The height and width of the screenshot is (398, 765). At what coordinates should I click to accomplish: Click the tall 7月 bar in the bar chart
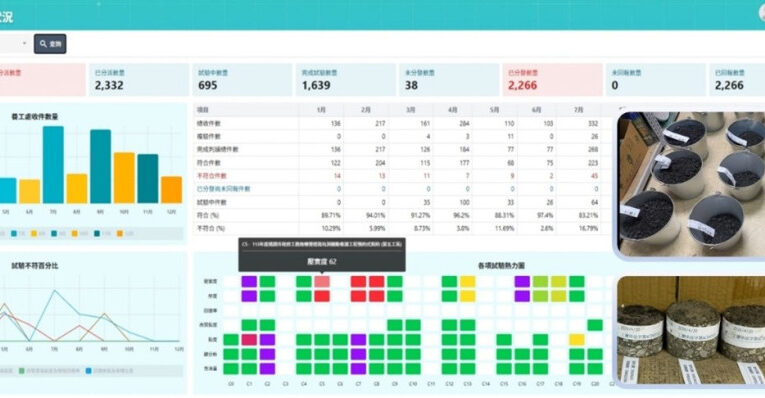[x=53, y=165]
